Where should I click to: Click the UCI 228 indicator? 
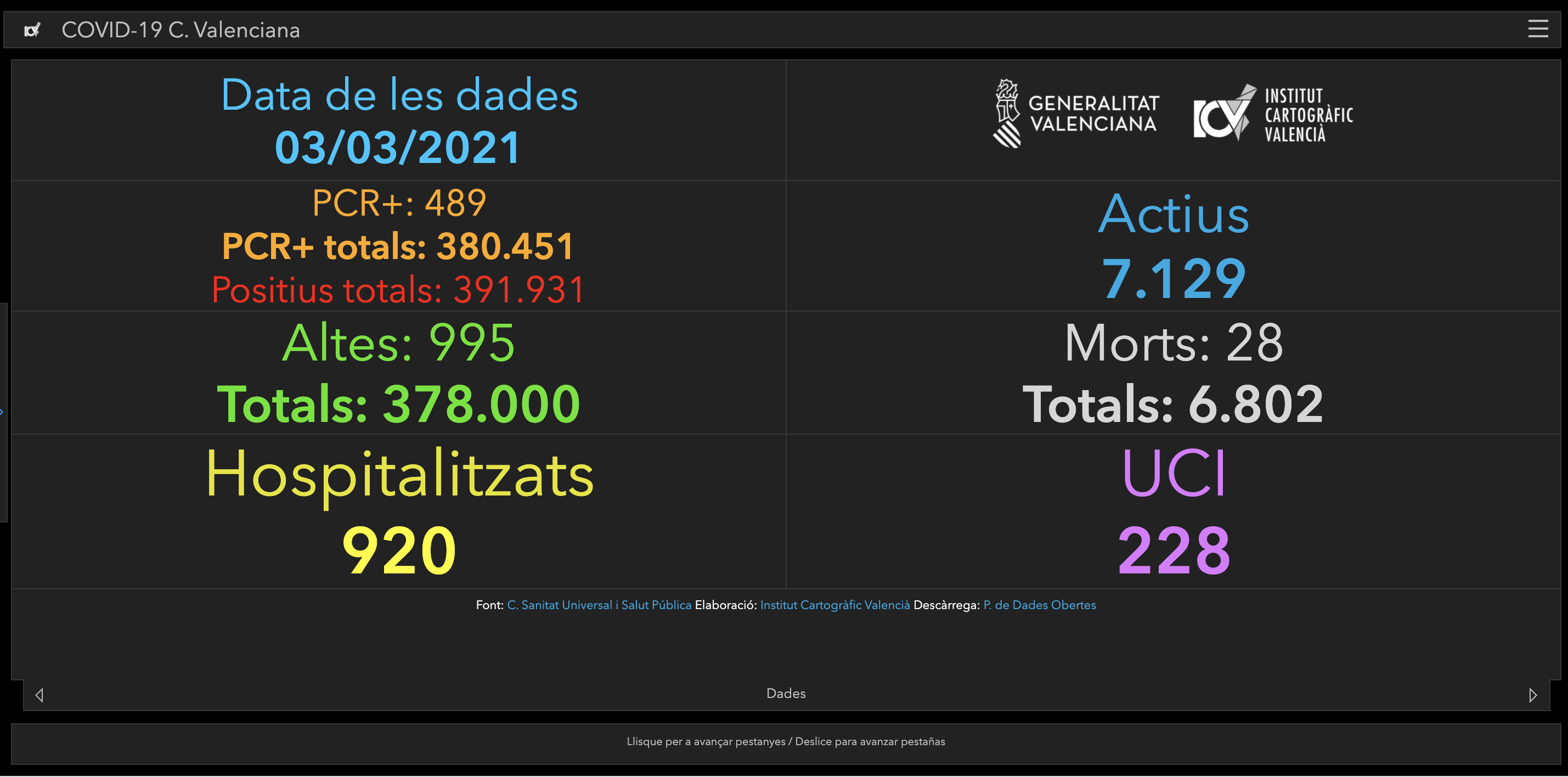1174,511
